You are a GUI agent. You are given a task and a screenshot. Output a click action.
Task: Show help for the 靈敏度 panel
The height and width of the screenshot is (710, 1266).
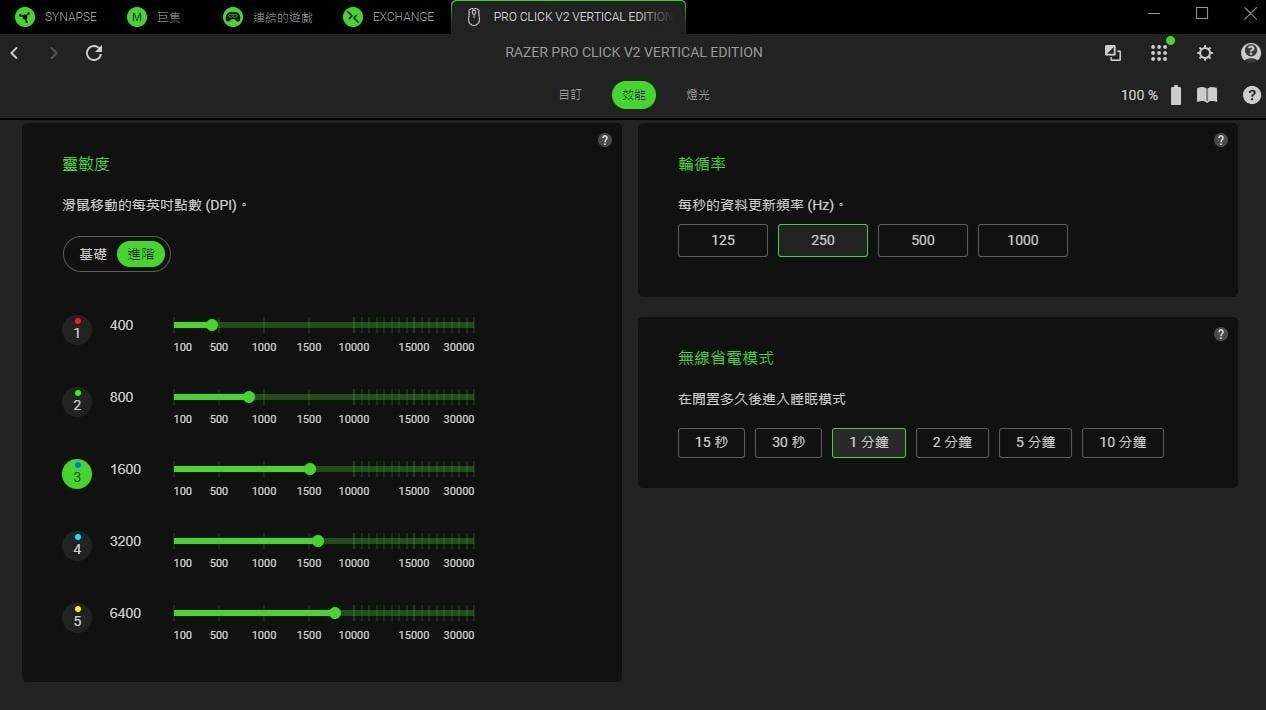point(605,140)
